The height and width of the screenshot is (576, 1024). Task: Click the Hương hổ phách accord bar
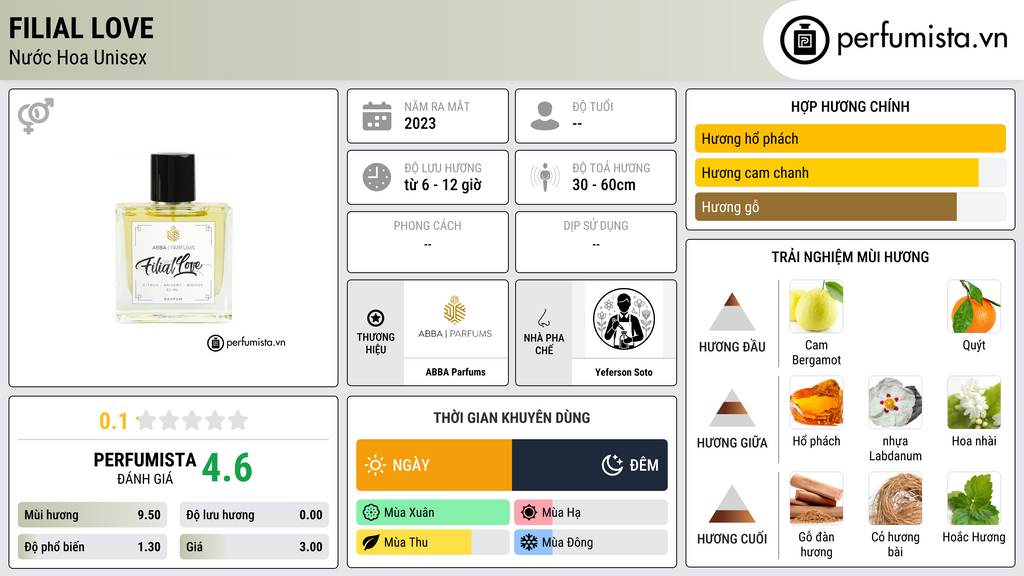(850, 138)
